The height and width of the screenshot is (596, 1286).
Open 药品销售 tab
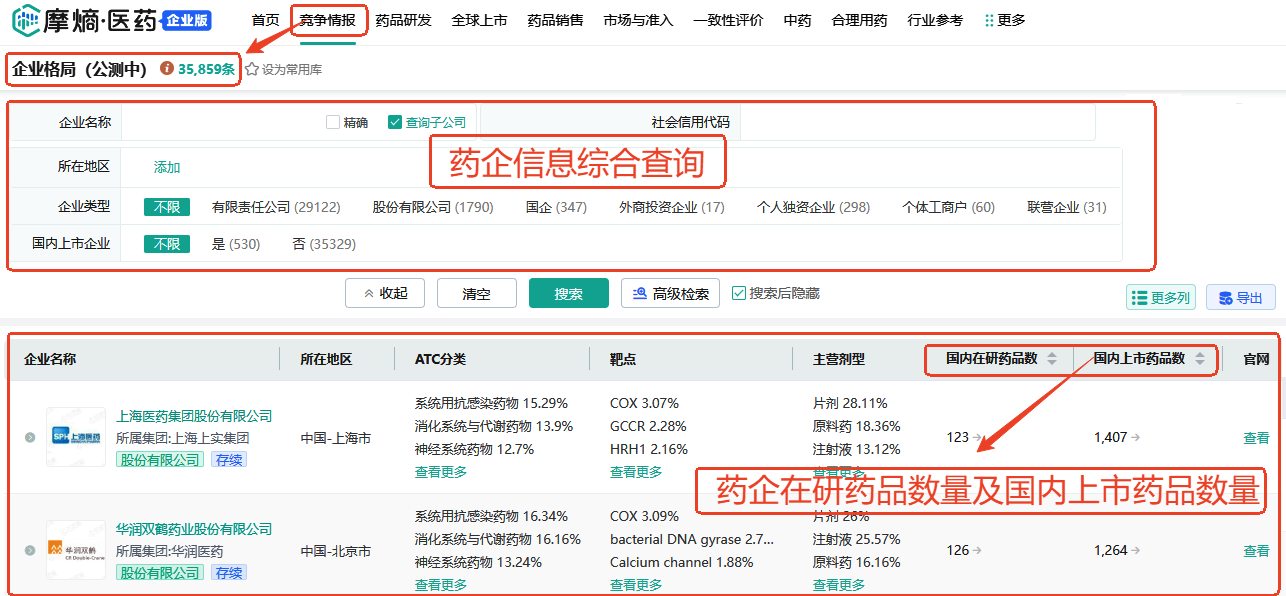click(555, 20)
